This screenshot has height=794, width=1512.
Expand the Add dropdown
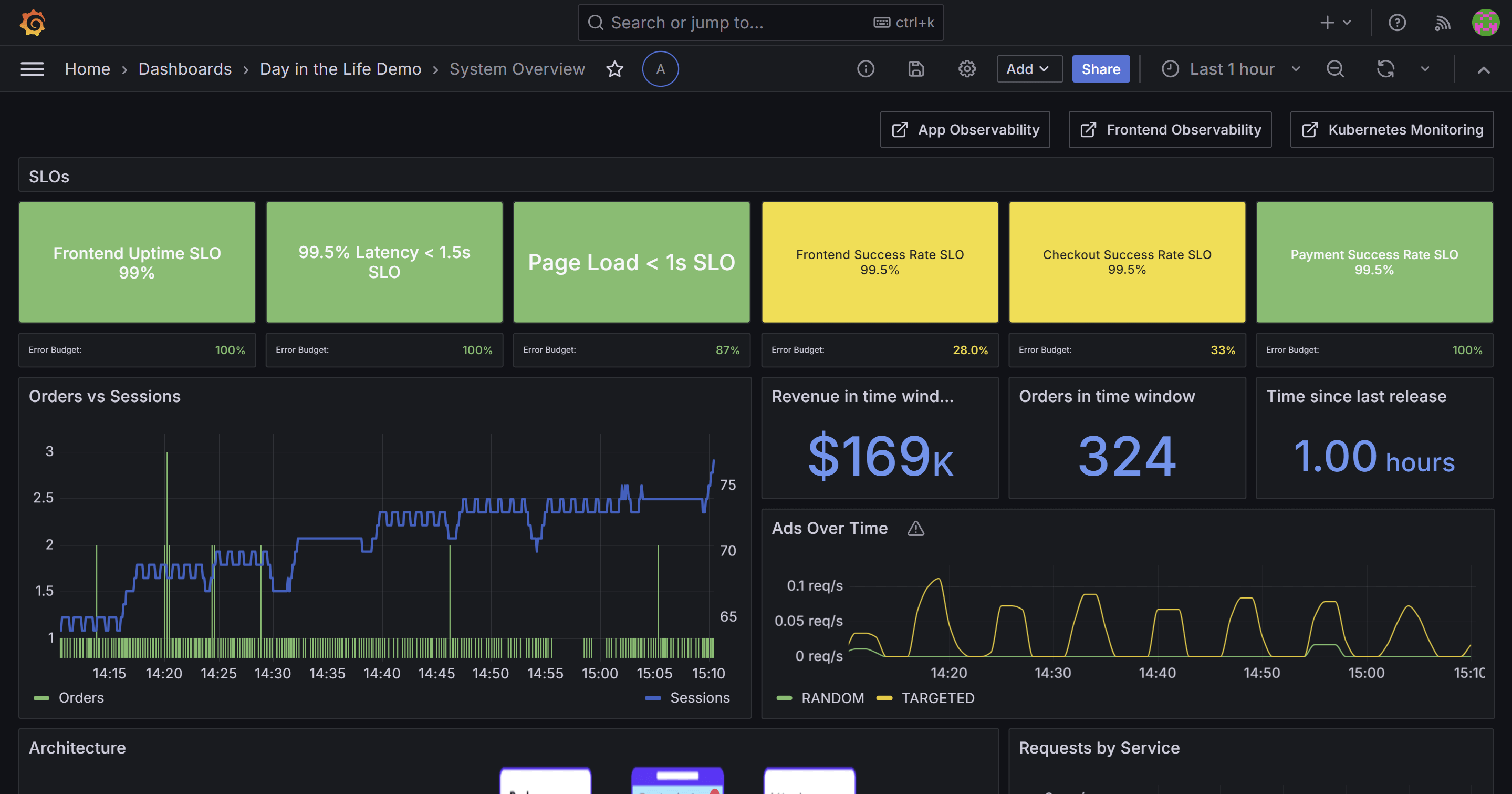point(1028,69)
